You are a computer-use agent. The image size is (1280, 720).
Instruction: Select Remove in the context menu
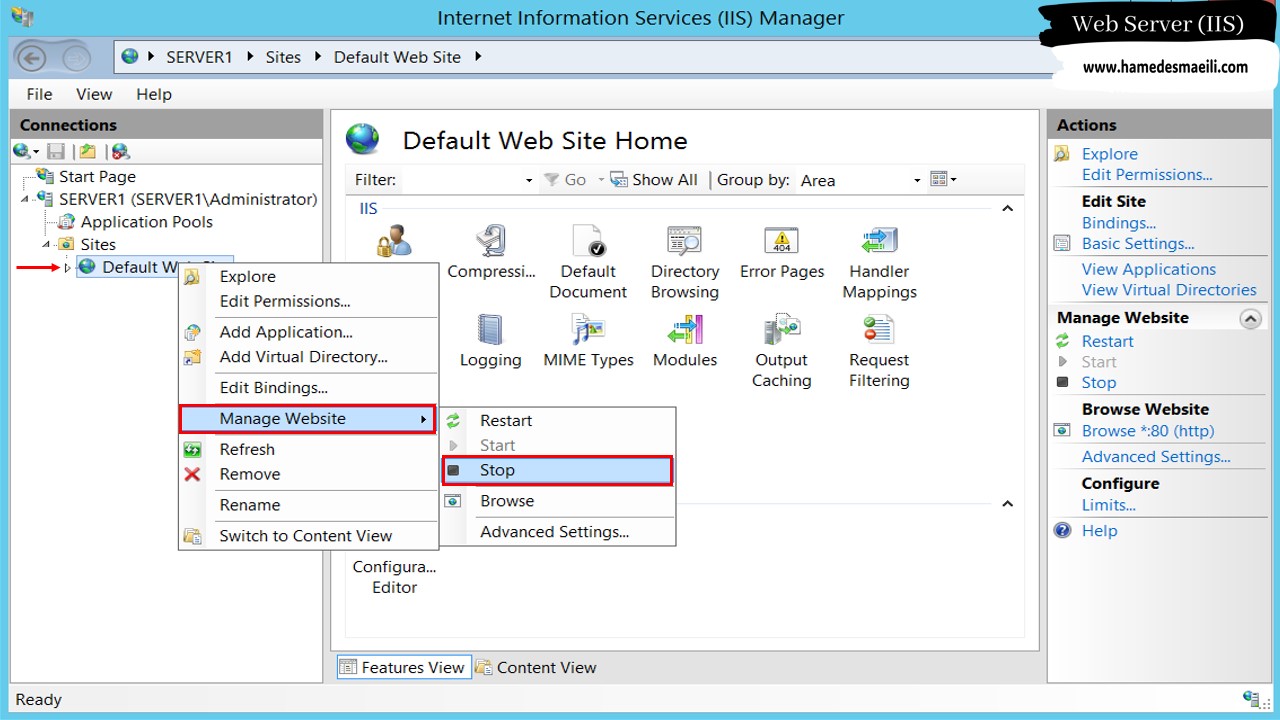tap(308, 474)
